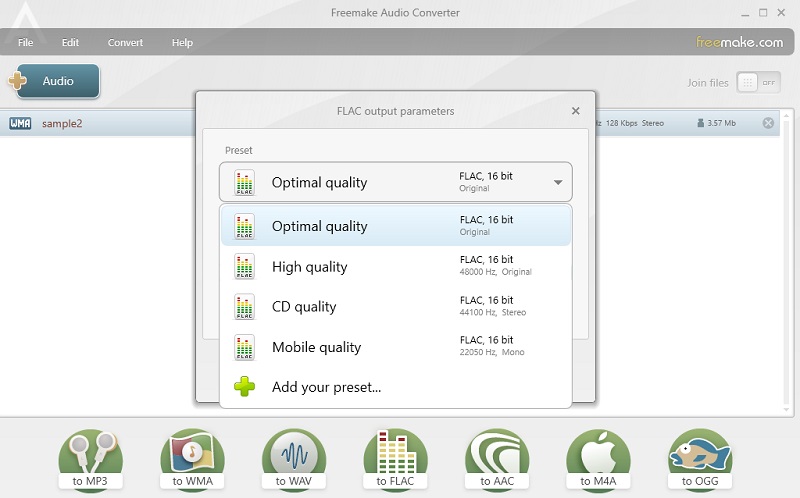Click Add your preset option

(x=326, y=387)
